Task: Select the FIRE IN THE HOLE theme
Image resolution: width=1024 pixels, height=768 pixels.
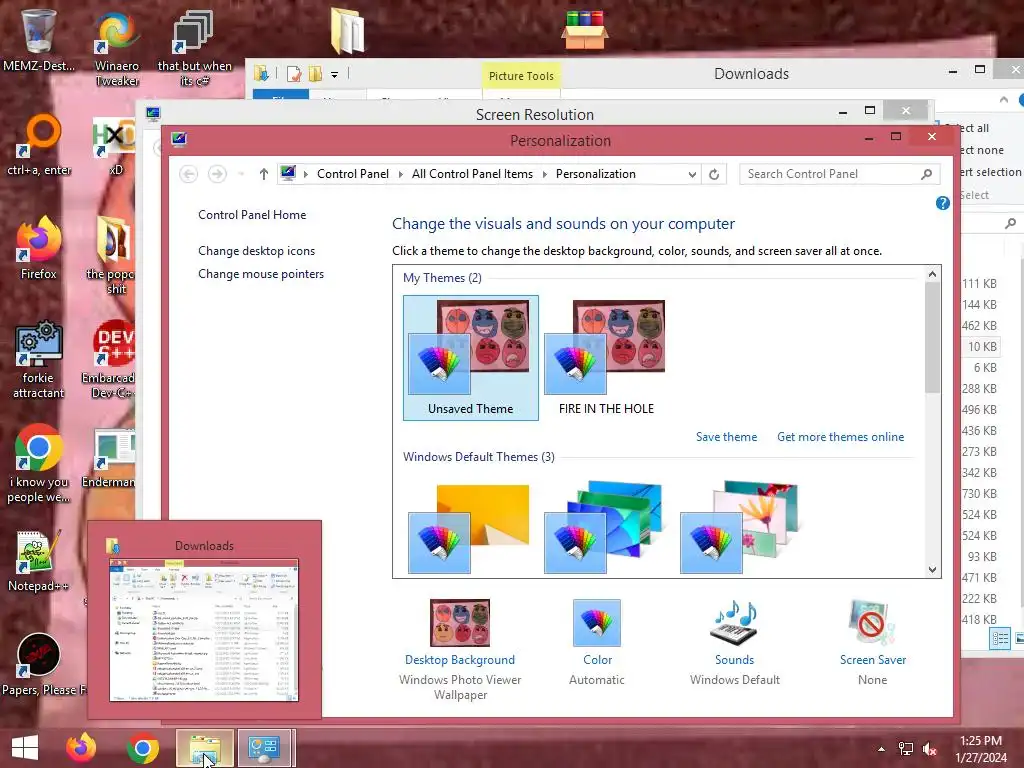Action: pos(605,357)
